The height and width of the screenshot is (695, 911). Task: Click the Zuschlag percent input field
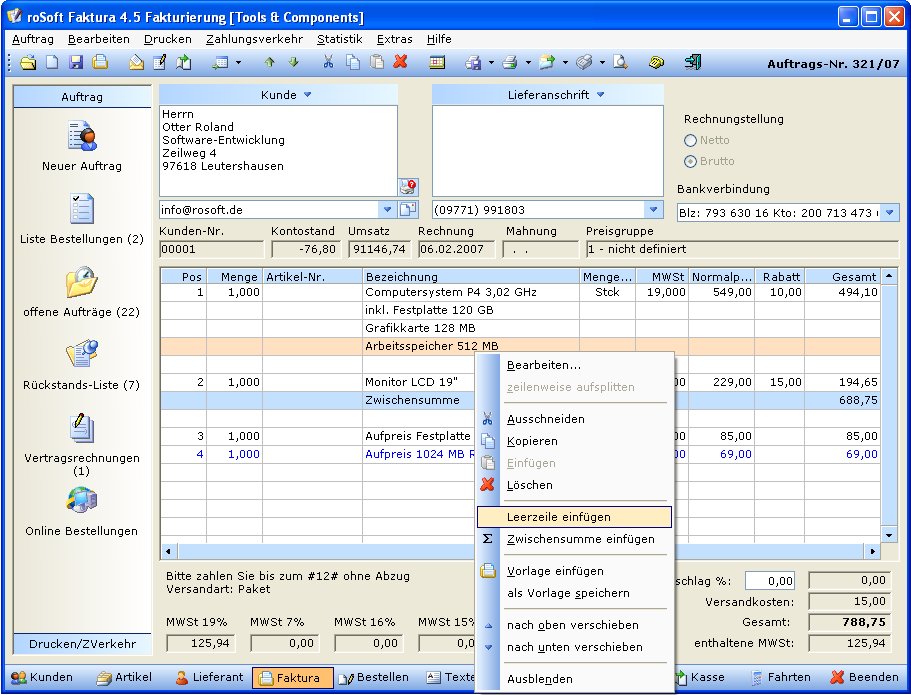pyautogui.click(x=769, y=581)
